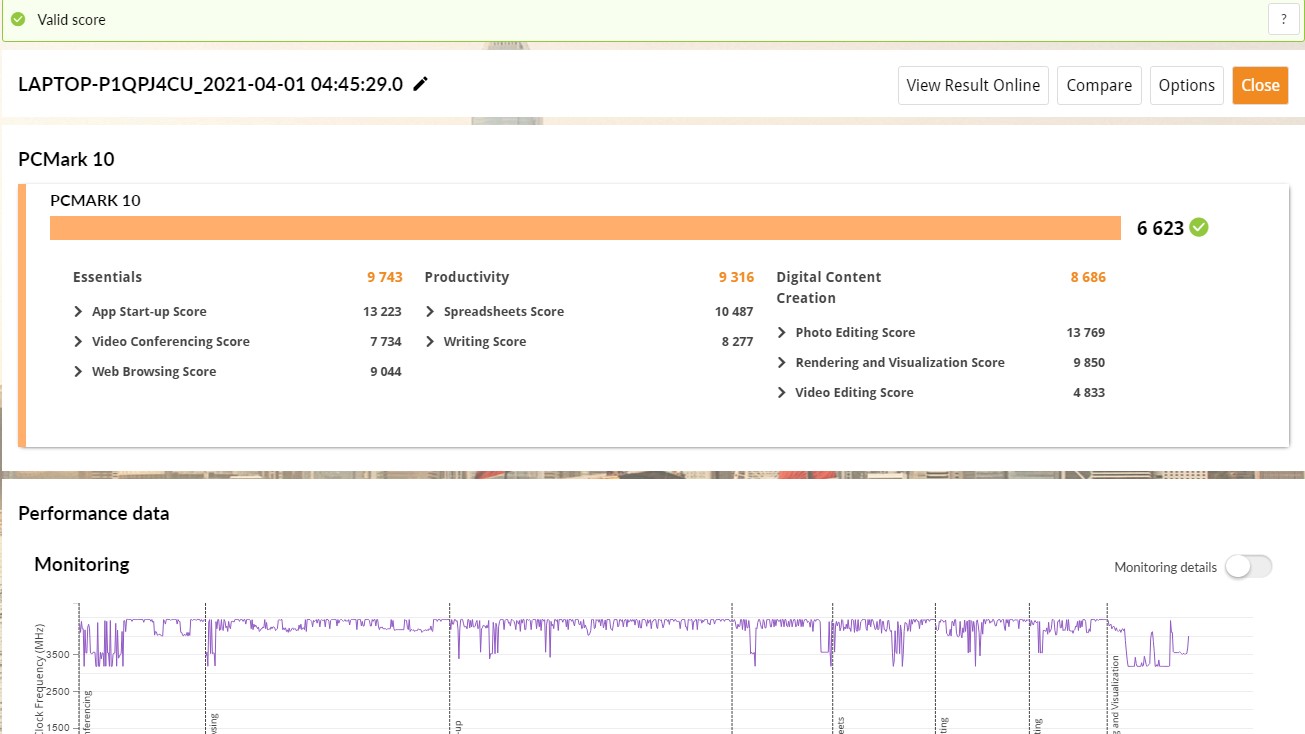Open View Result Online
1305x734 pixels.
click(x=972, y=85)
